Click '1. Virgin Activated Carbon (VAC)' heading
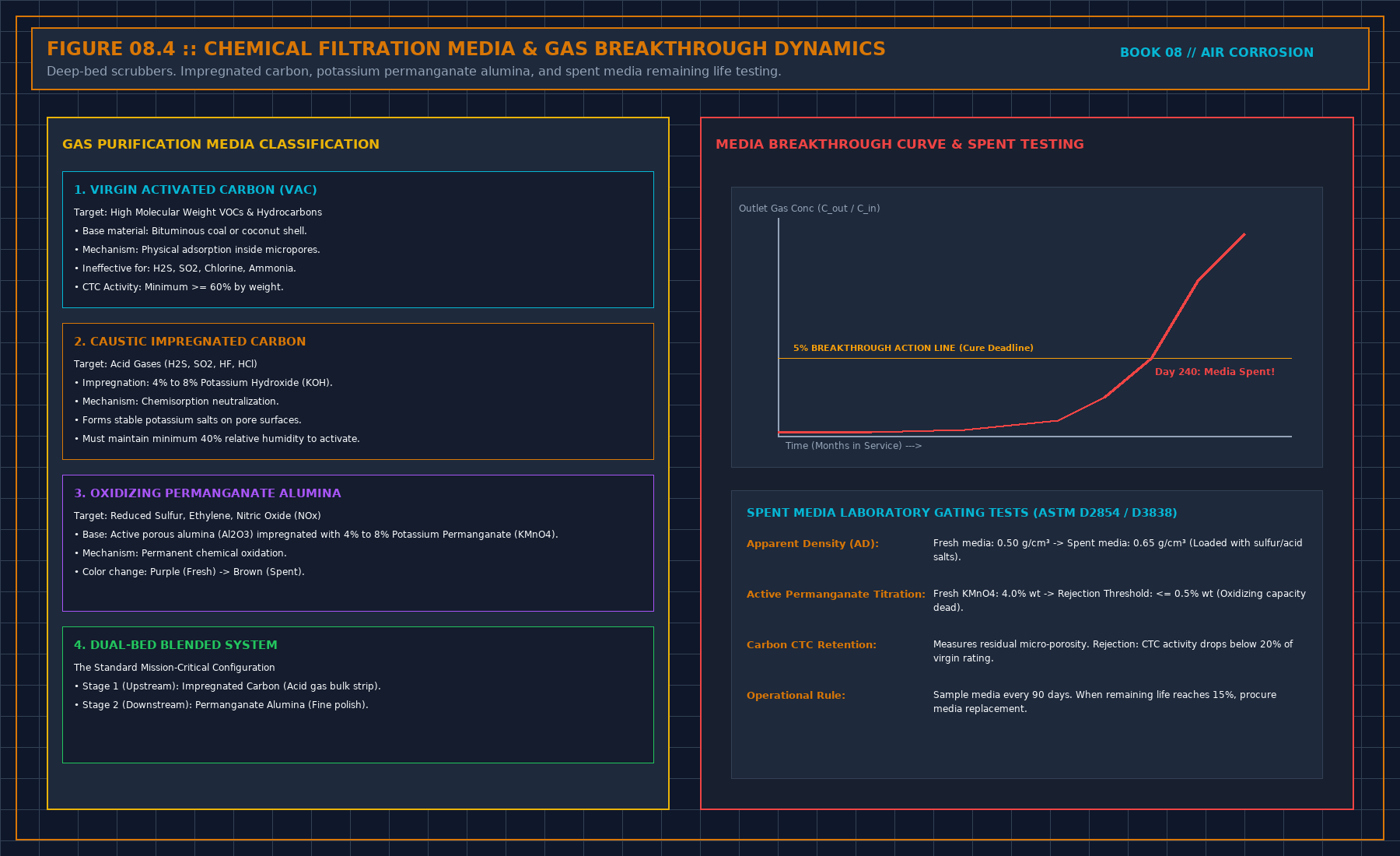Viewport: 1400px width, 856px height. (195, 190)
